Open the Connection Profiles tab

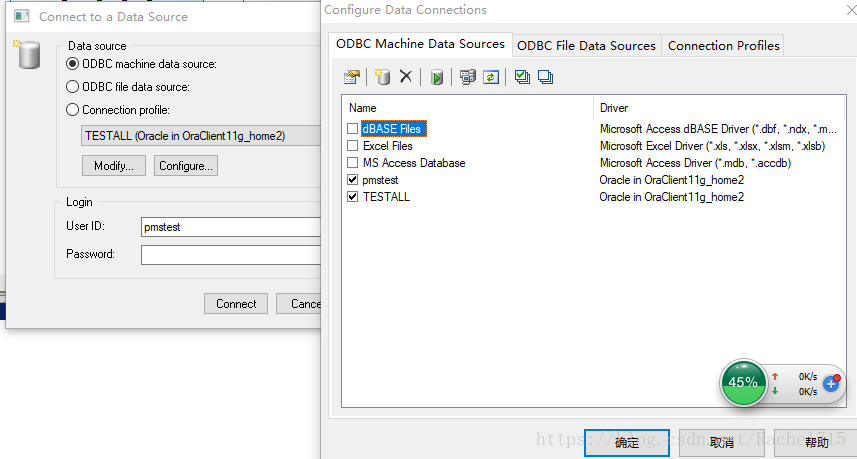coord(723,45)
